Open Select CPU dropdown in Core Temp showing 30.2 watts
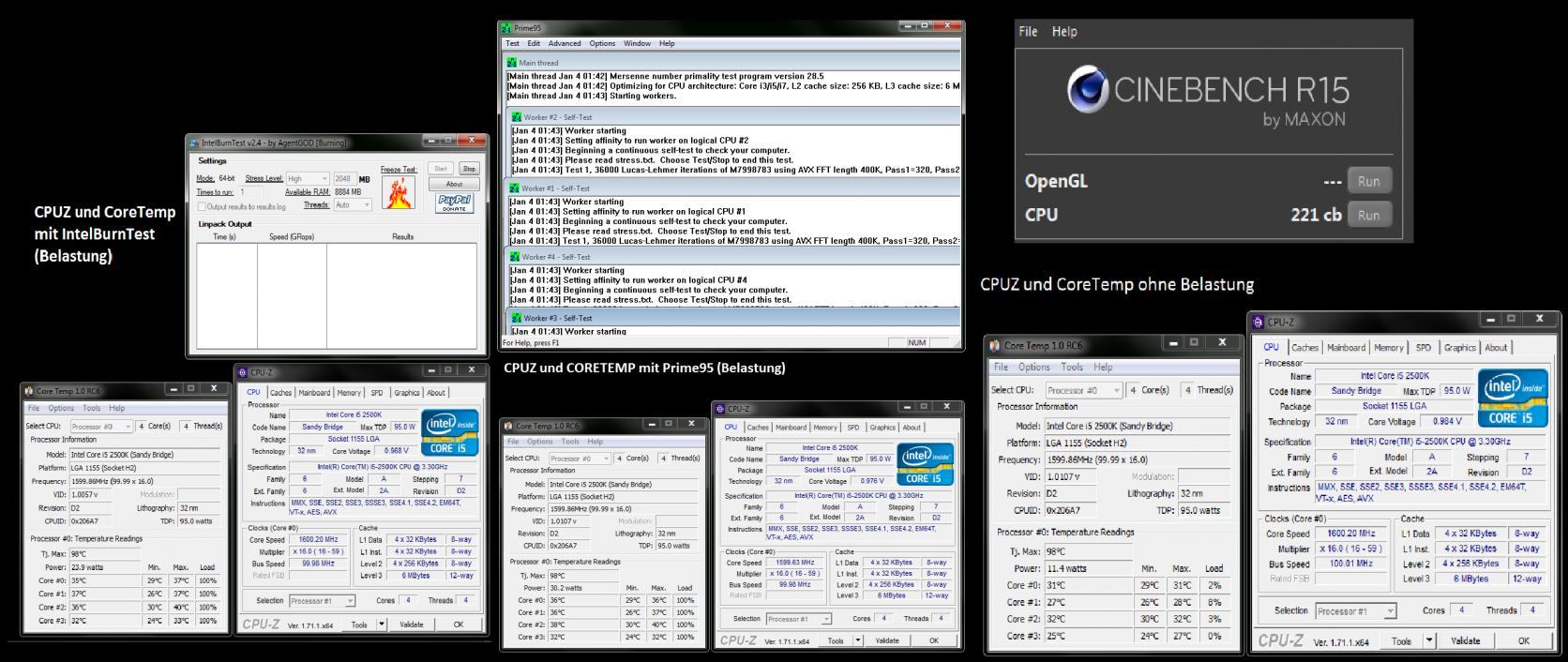This screenshot has width=1568, height=662. [578, 459]
